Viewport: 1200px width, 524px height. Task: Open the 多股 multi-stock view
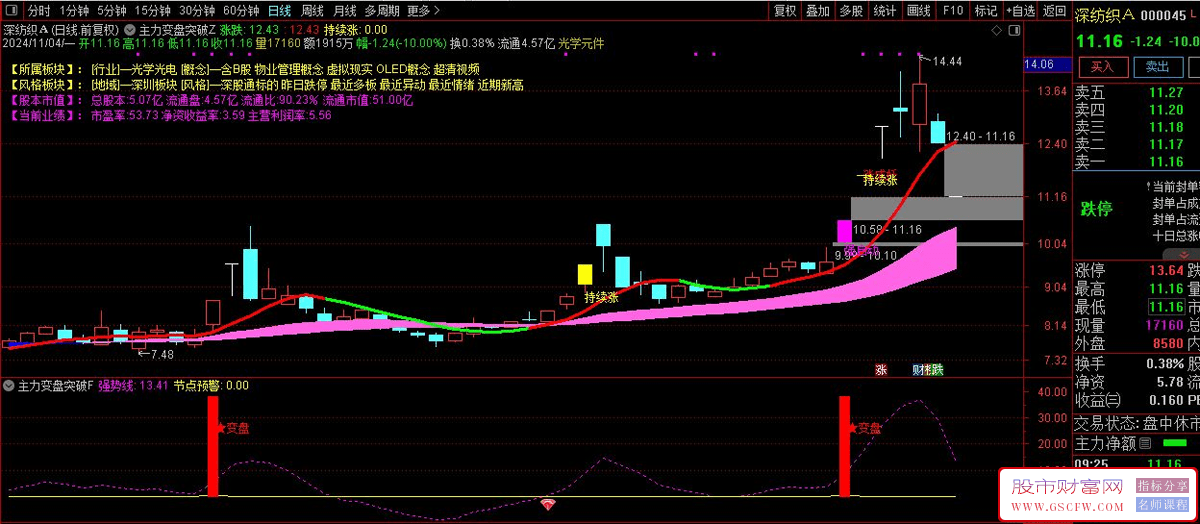851,11
